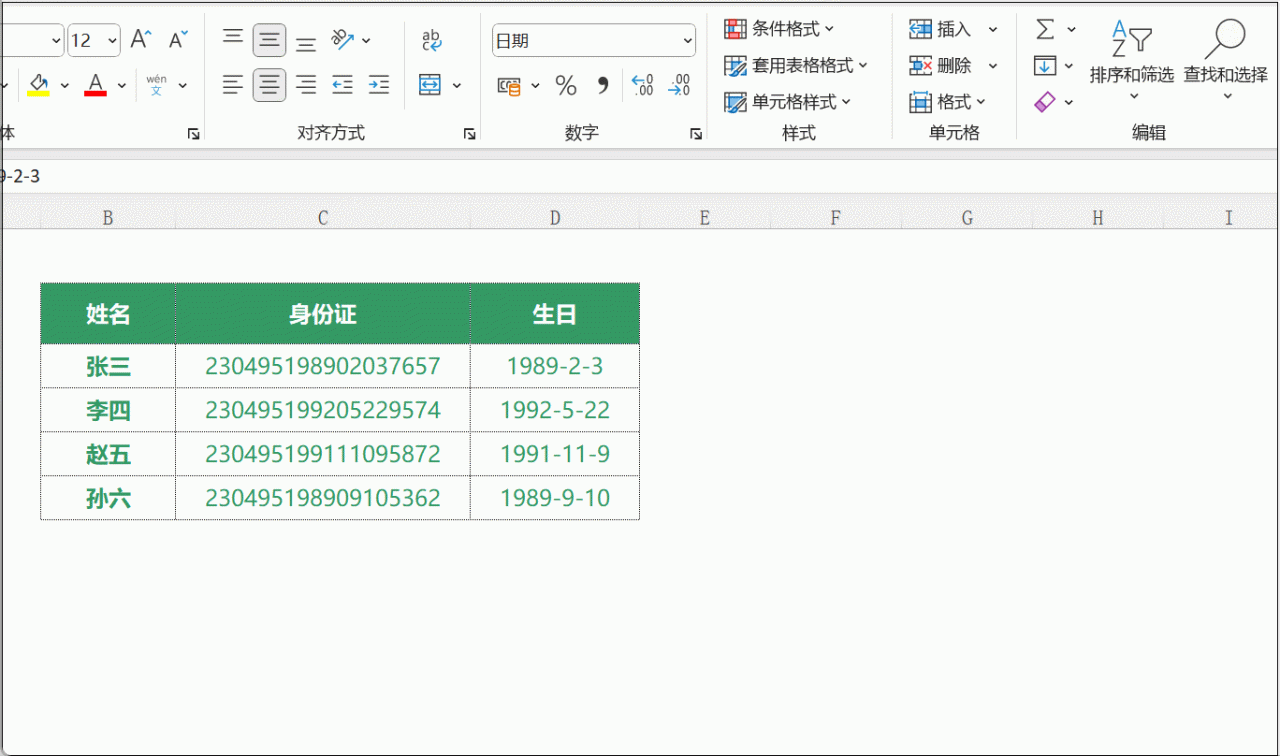Image resolution: width=1280 pixels, height=756 pixels.
Task: Click the accounting number format icon
Action: [509, 86]
